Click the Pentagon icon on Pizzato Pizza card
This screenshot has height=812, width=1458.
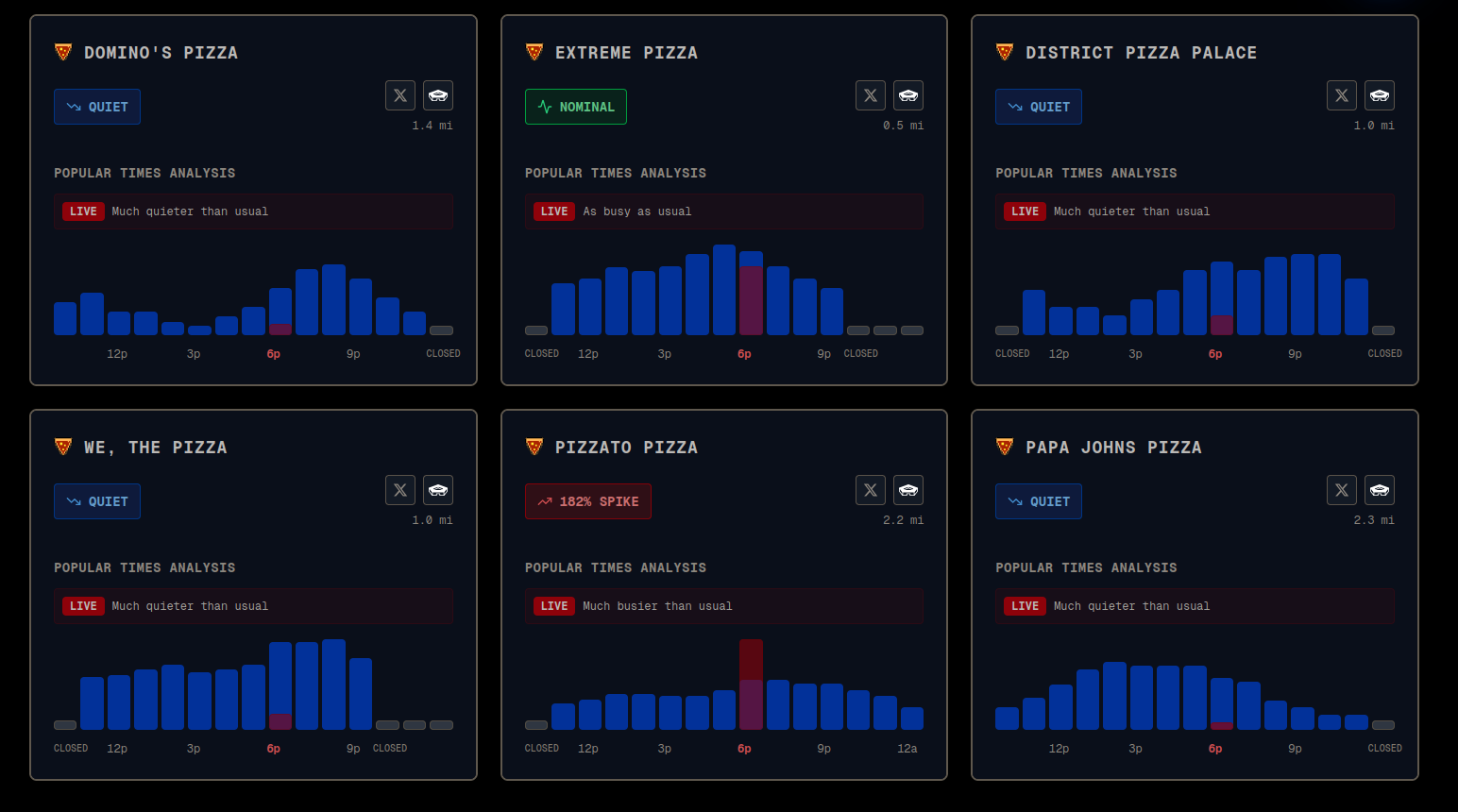point(908,490)
